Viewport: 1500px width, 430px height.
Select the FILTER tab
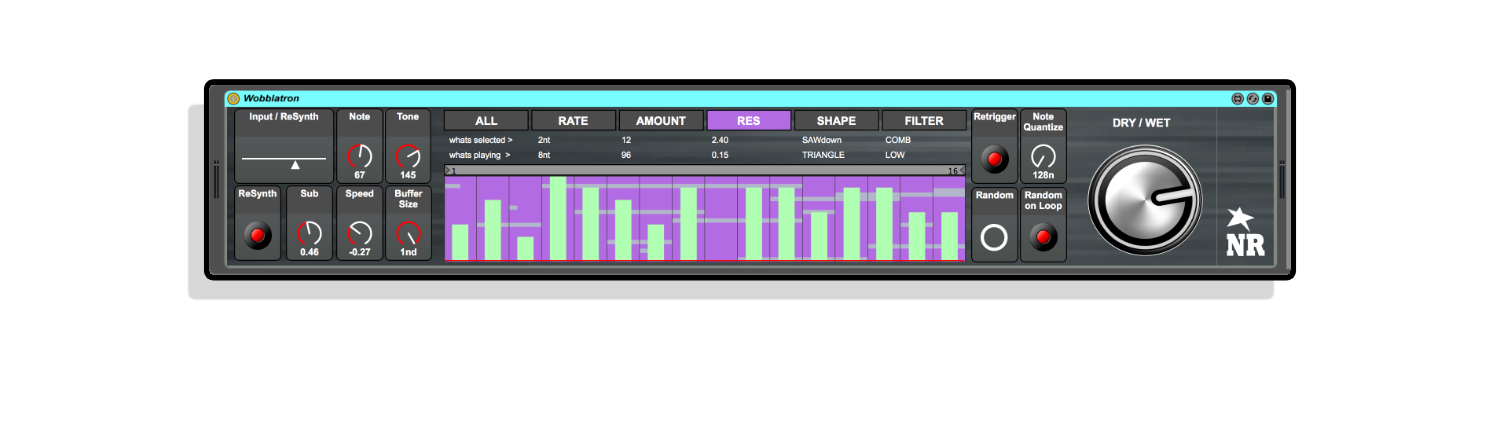pyautogui.click(x=924, y=121)
